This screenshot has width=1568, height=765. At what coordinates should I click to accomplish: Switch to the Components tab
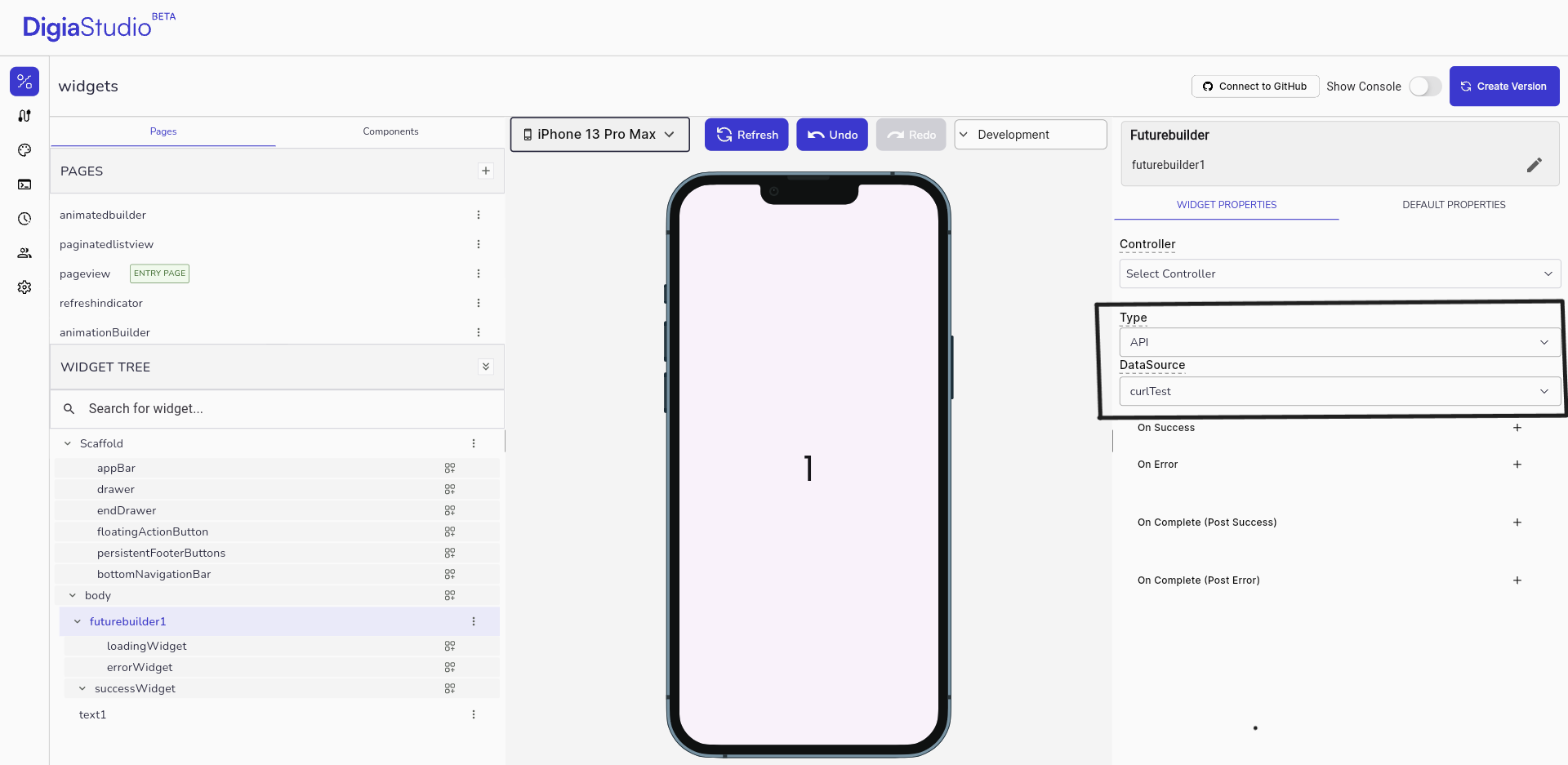click(x=390, y=131)
